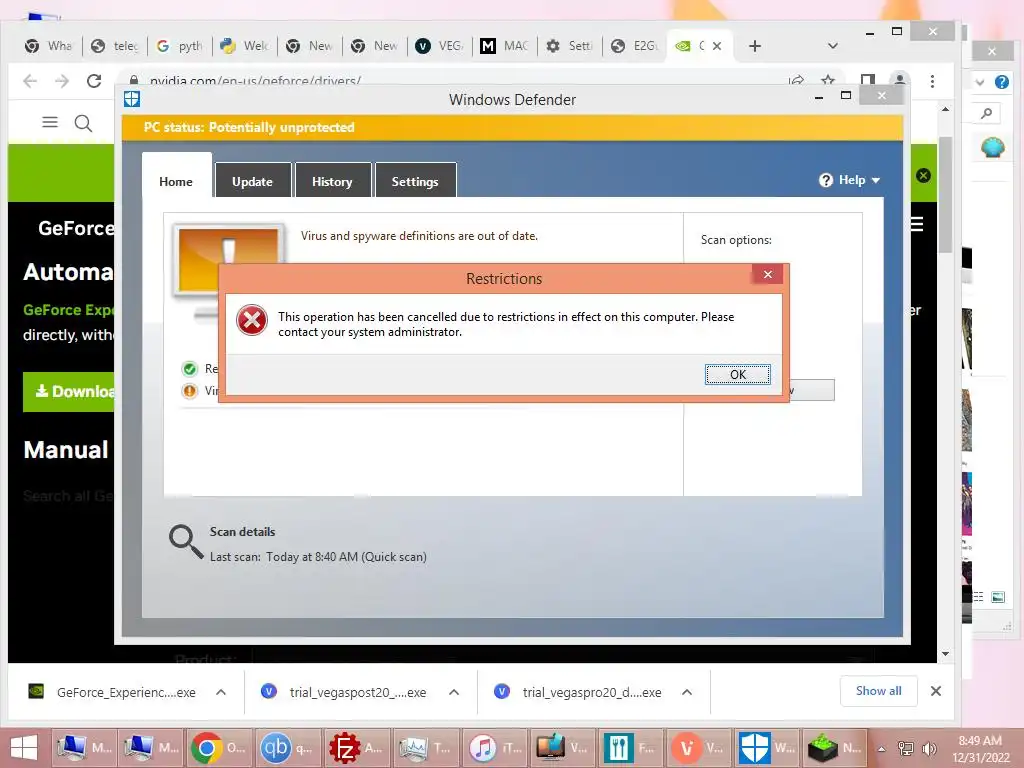
Task: Click the site lock icon in address bar
Action: coord(134,80)
